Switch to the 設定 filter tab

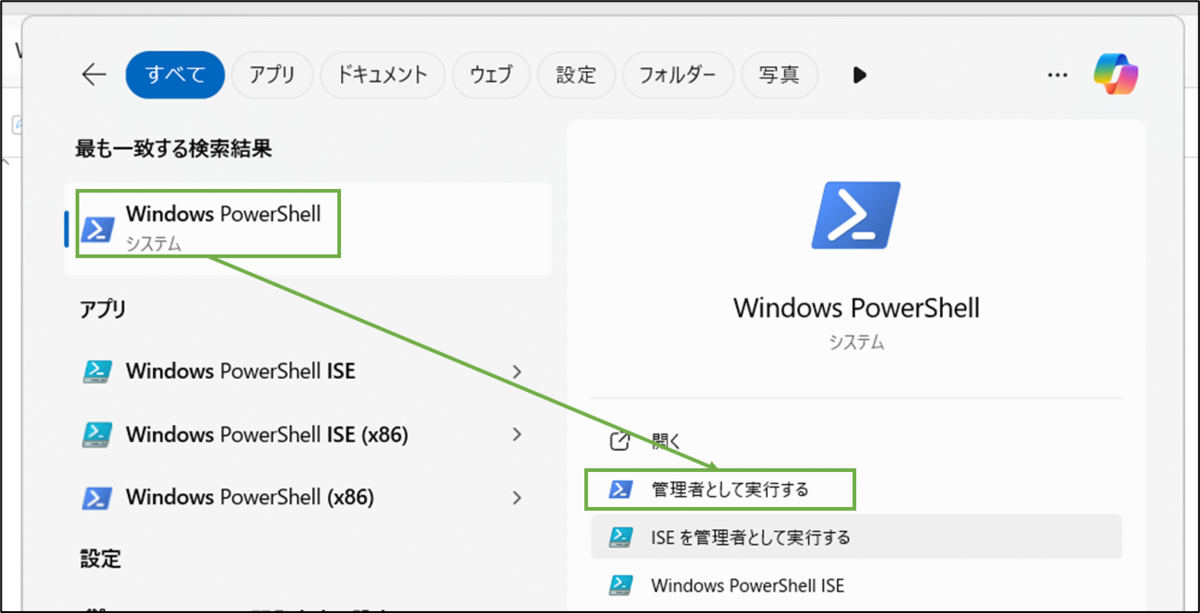(x=576, y=75)
